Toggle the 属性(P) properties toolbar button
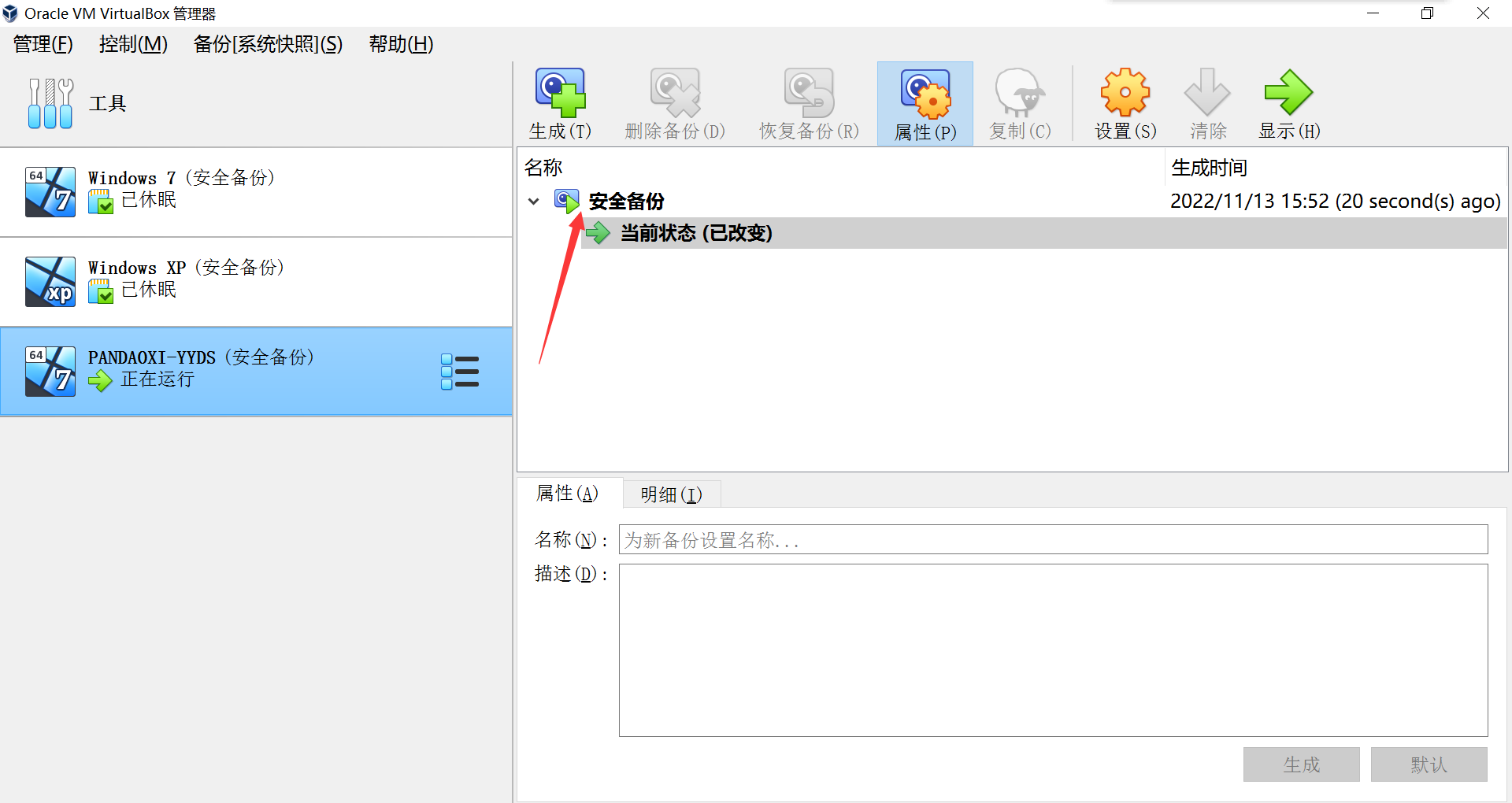 point(925,103)
